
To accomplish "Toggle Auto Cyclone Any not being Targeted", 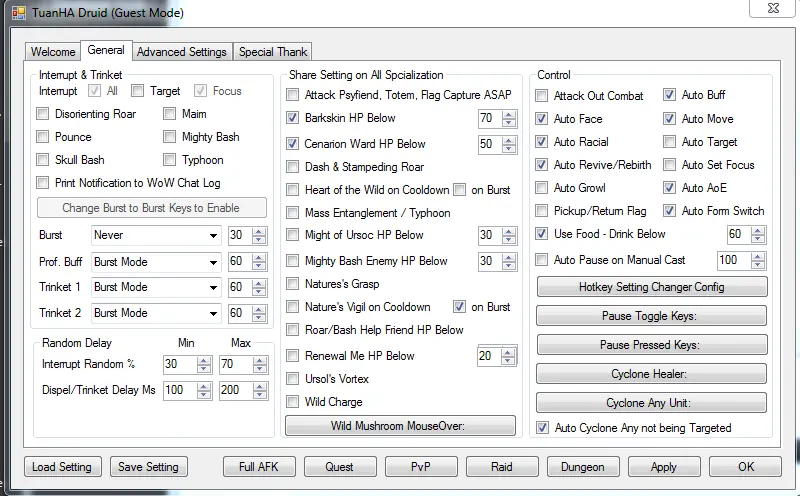I will click(x=543, y=428).
